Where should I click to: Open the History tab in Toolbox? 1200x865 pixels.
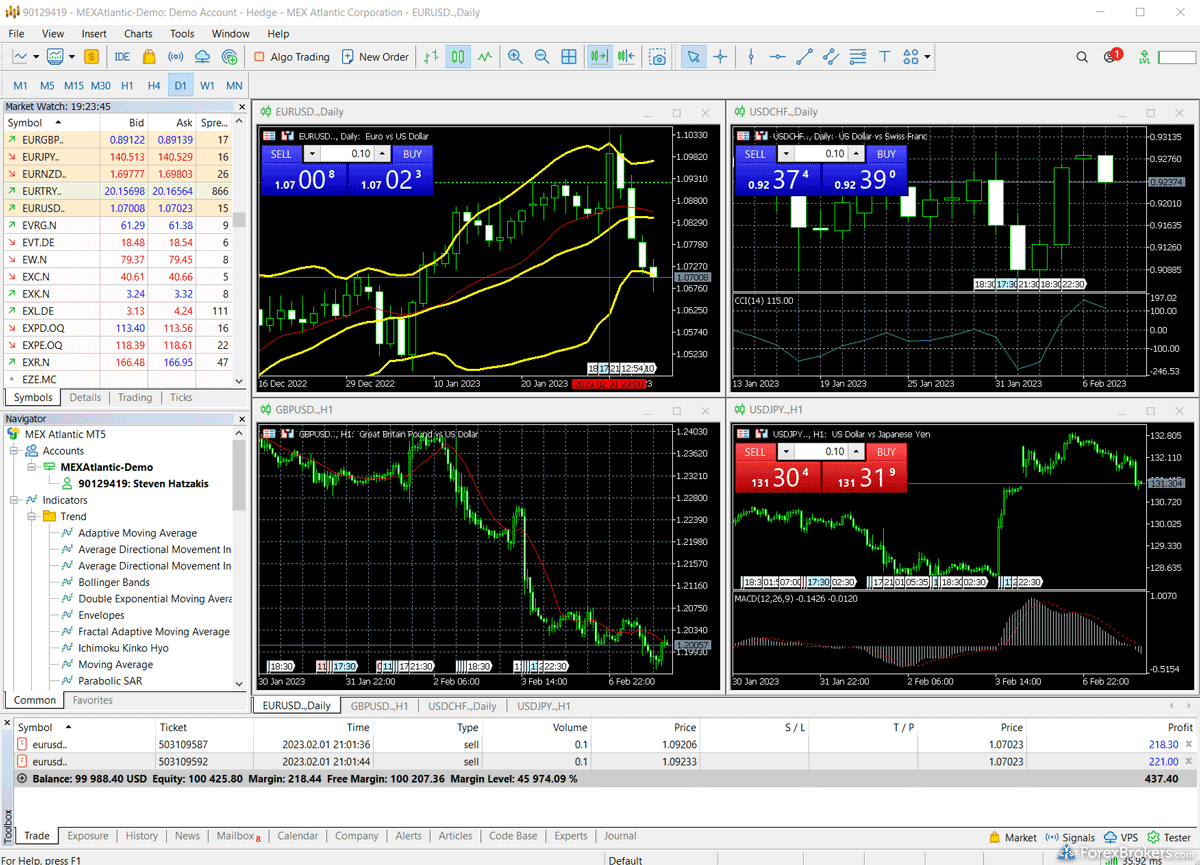coord(142,836)
